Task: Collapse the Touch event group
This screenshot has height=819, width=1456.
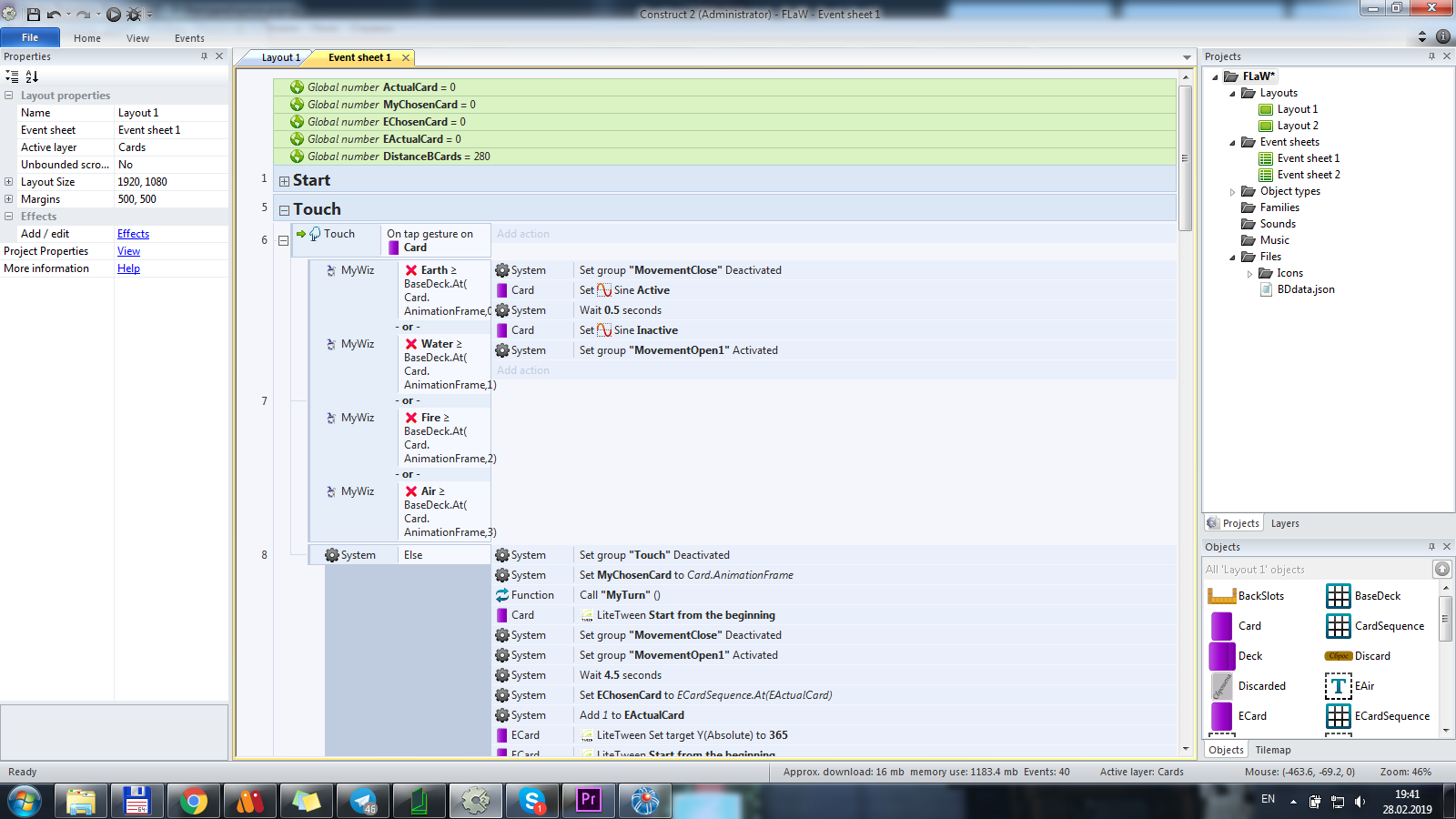Action: point(284,210)
